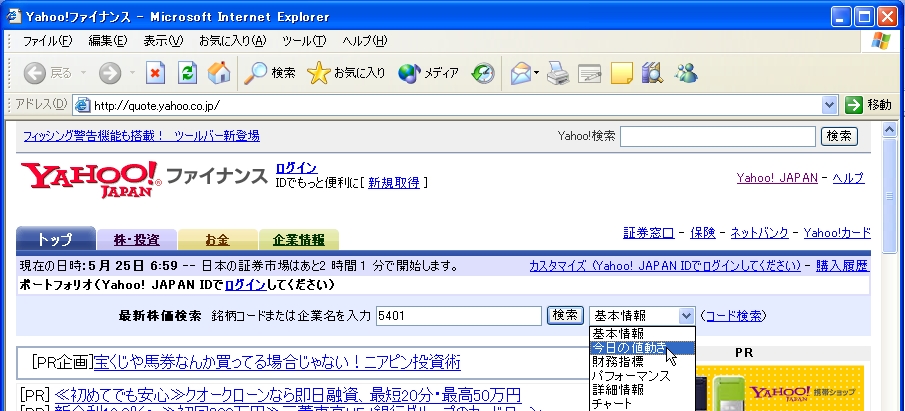The height and width of the screenshot is (411, 905).
Task: Click the 移動 Go button
Action: [x=869, y=105]
